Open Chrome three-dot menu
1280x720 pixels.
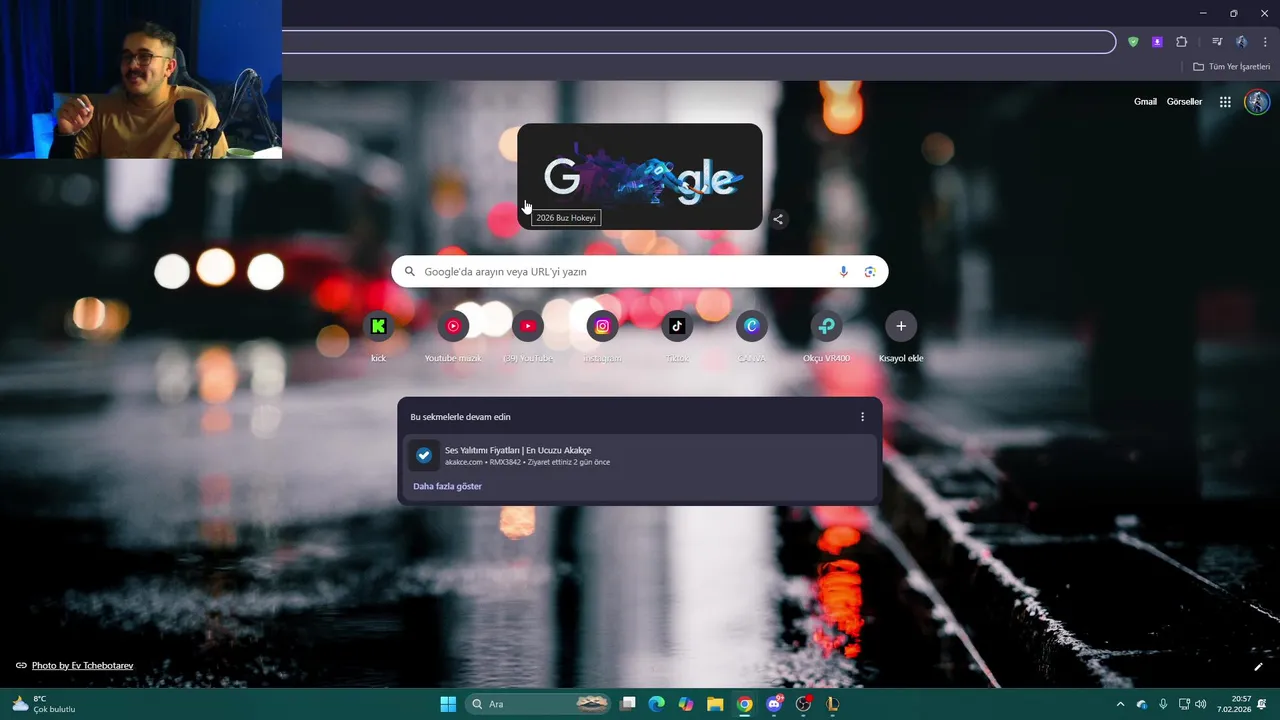(x=1265, y=42)
